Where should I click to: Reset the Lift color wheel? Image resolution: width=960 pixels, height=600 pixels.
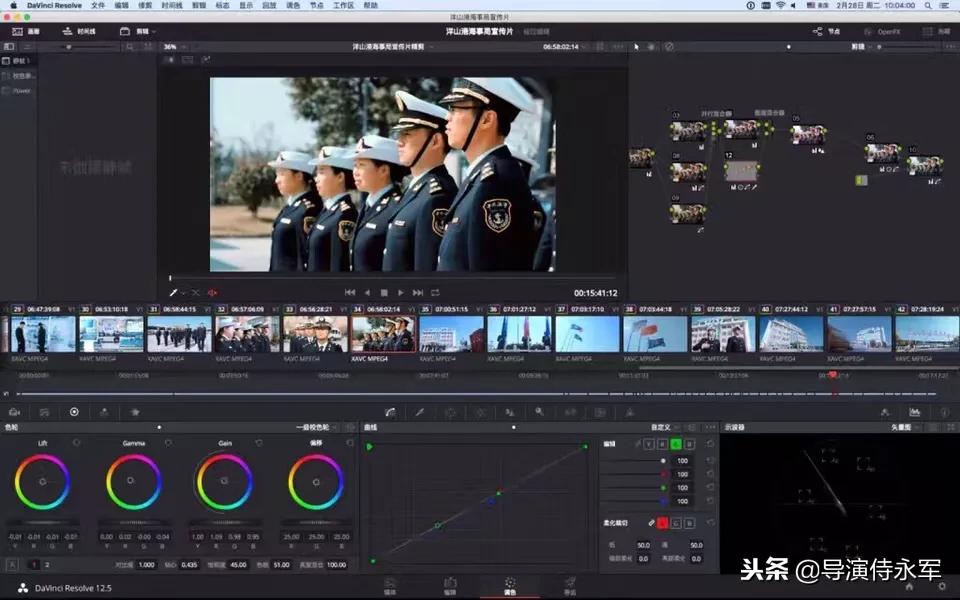(76, 442)
